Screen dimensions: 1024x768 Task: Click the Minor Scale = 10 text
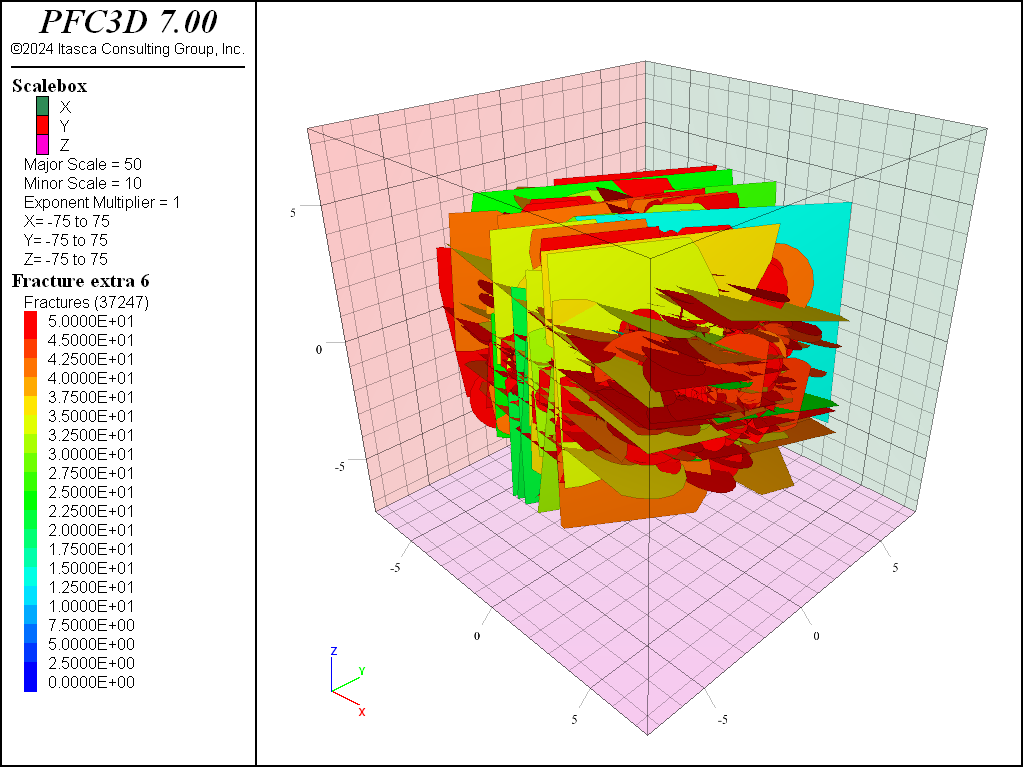tap(85, 183)
